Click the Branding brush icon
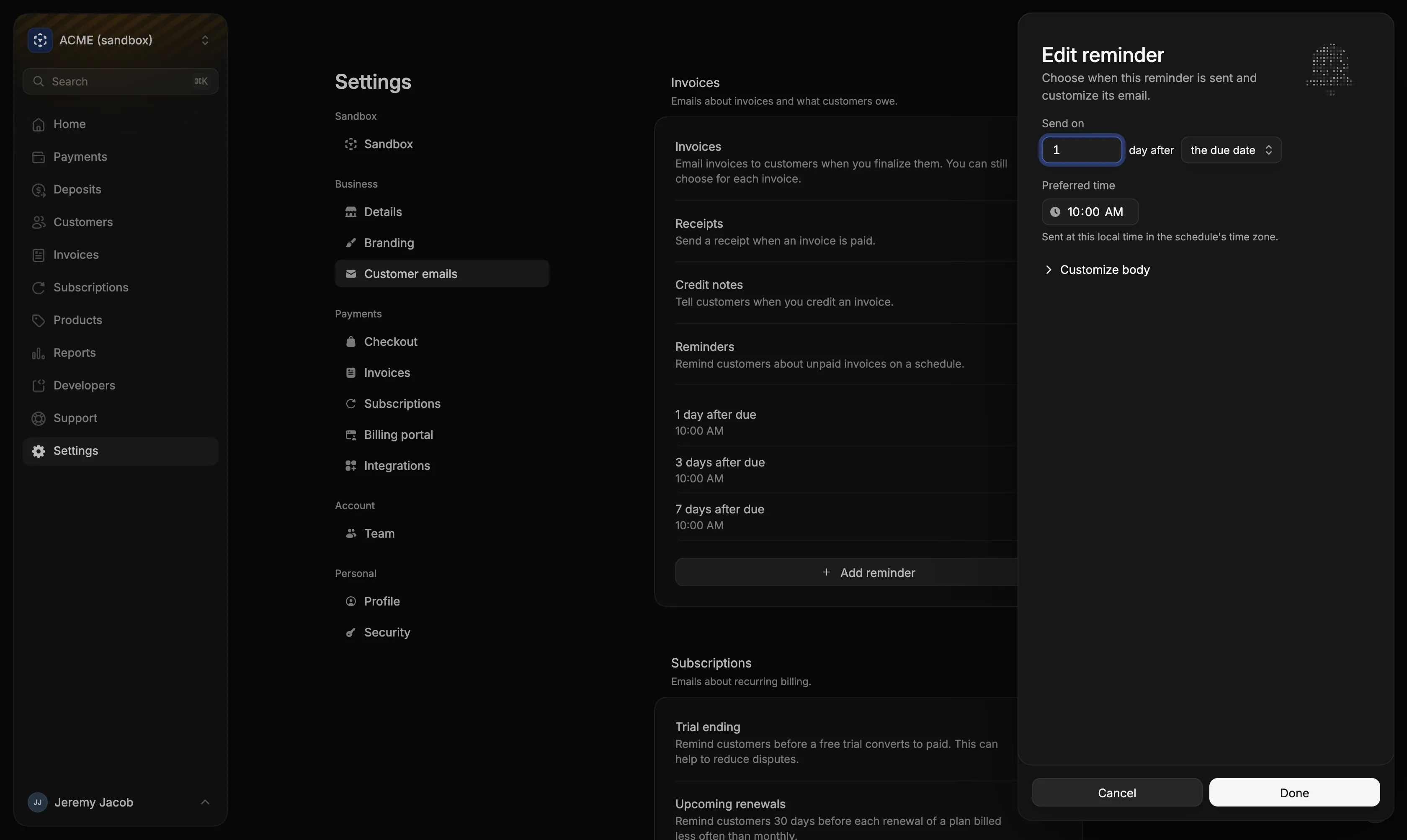The width and height of the screenshot is (1407, 840). (350, 243)
